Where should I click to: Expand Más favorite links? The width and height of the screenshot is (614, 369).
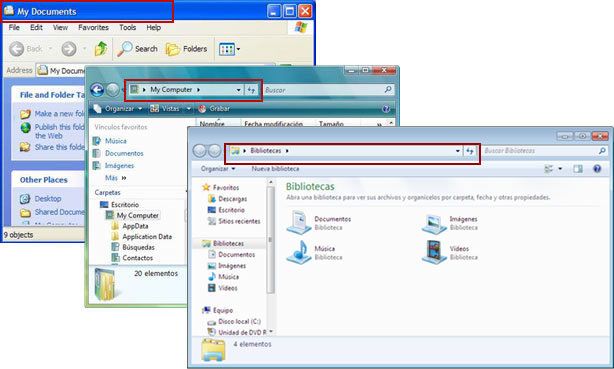click(x=116, y=178)
